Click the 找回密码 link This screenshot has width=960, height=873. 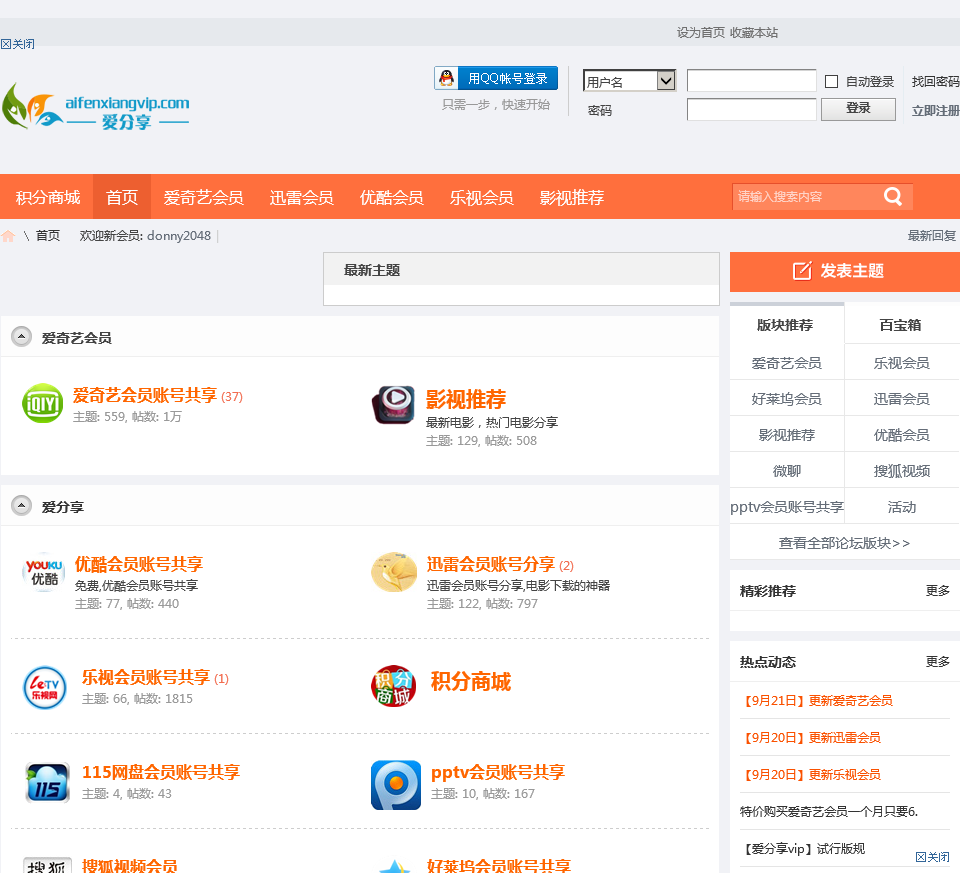click(935, 81)
